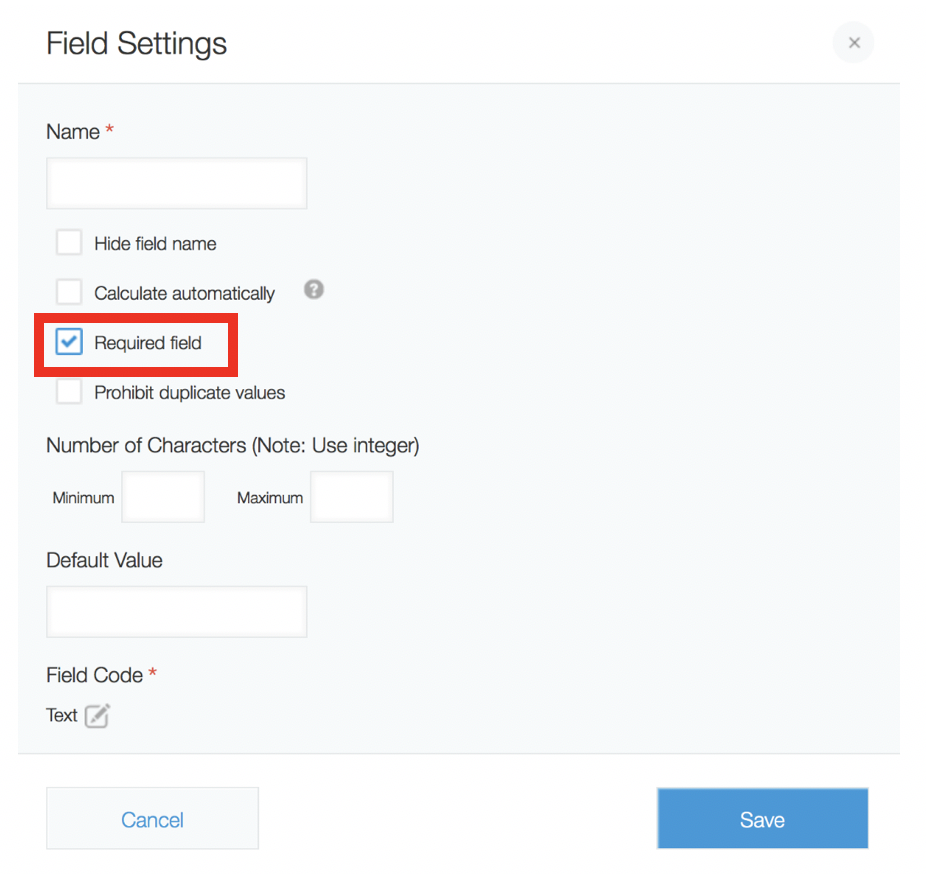Select the Default Value input field
926x874 pixels.
click(176, 612)
